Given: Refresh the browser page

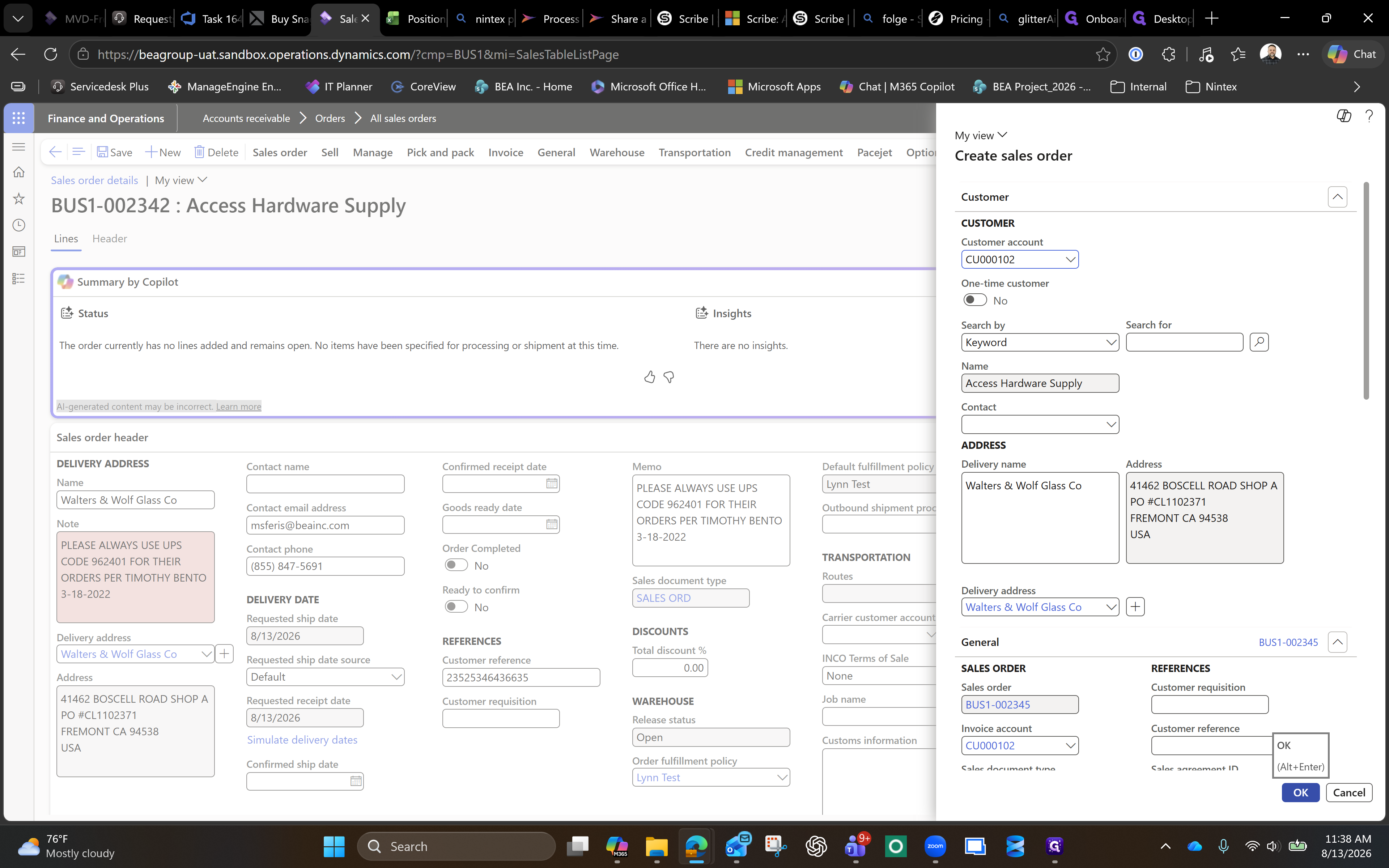Looking at the screenshot, I should pyautogui.click(x=51, y=55).
